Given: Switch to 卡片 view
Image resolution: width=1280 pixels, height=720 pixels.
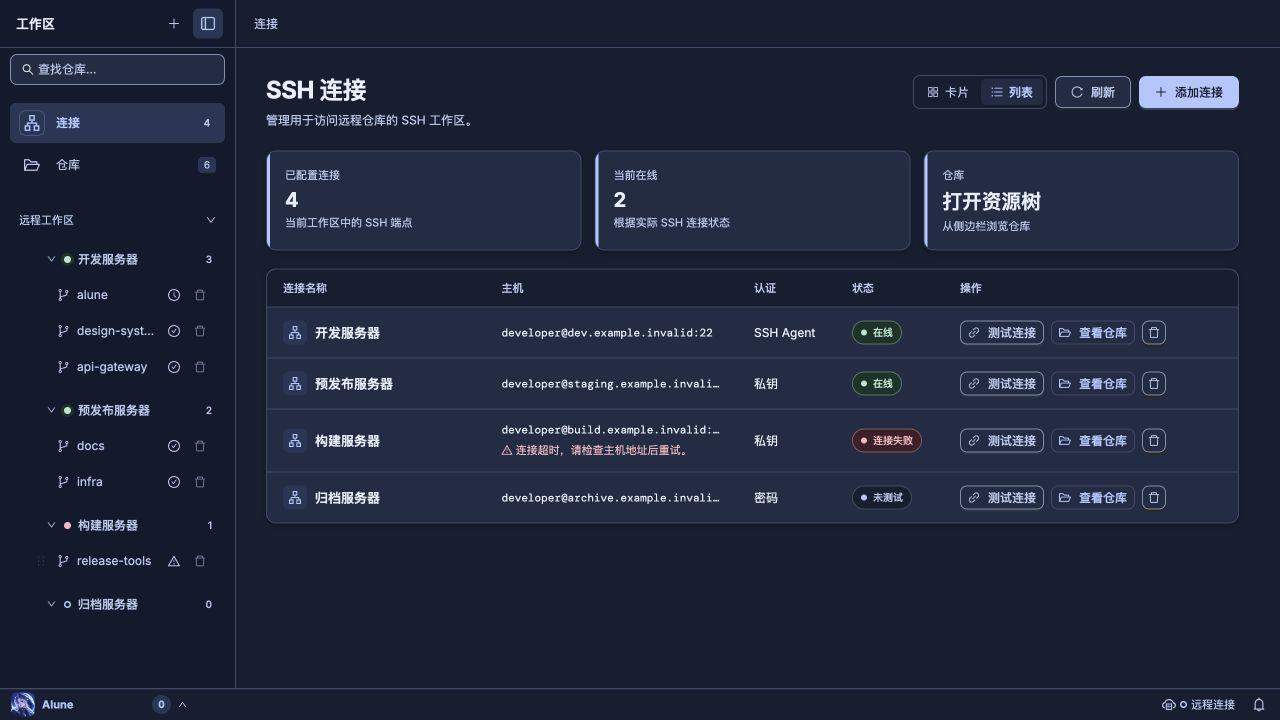Looking at the screenshot, I should click(948, 92).
